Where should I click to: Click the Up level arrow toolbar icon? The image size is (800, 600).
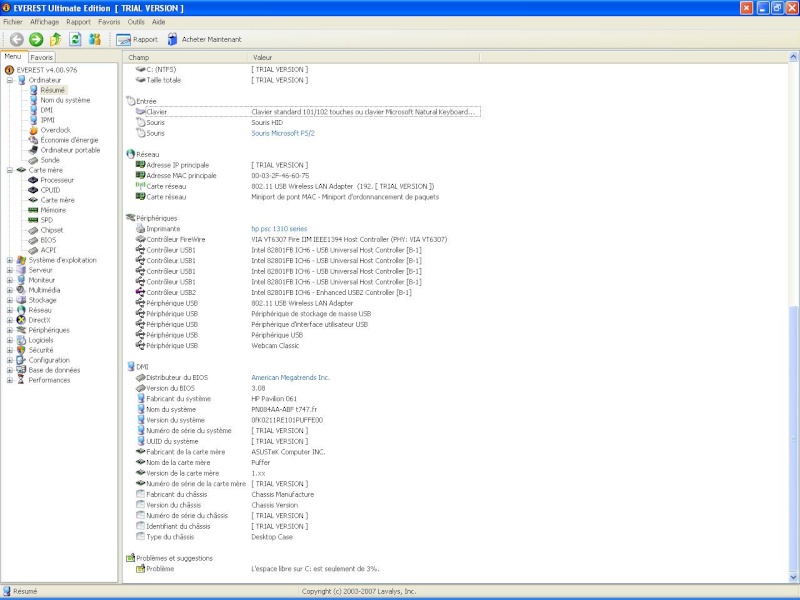[x=55, y=39]
